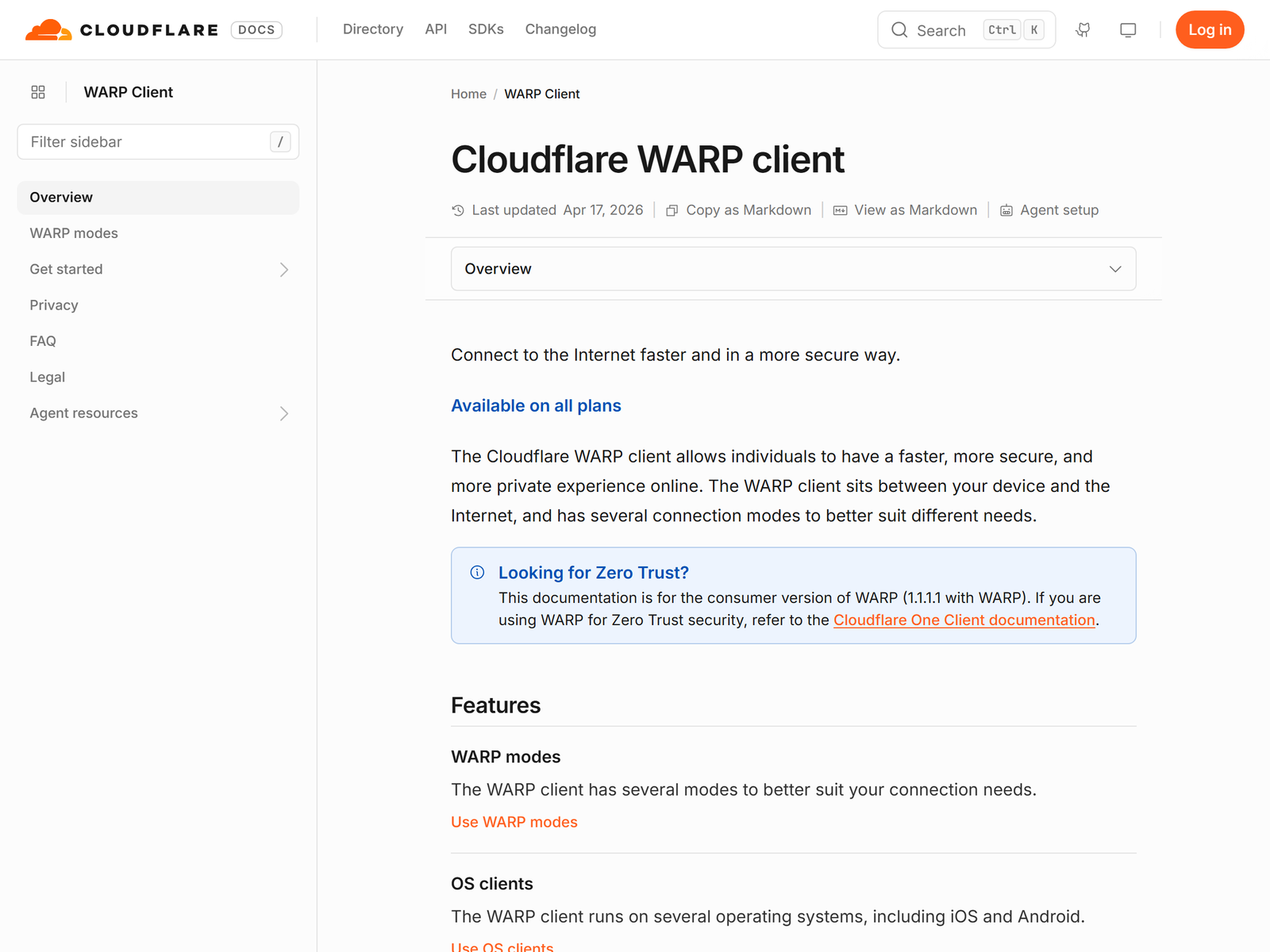Open the Overview page contents dropdown

click(x=794, y=269)
